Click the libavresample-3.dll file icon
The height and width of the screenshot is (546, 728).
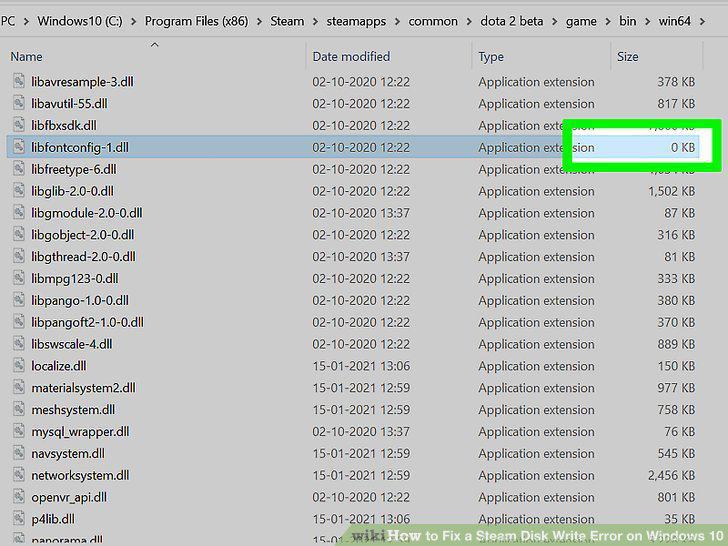pyautogui.click(x=19, y=81)
